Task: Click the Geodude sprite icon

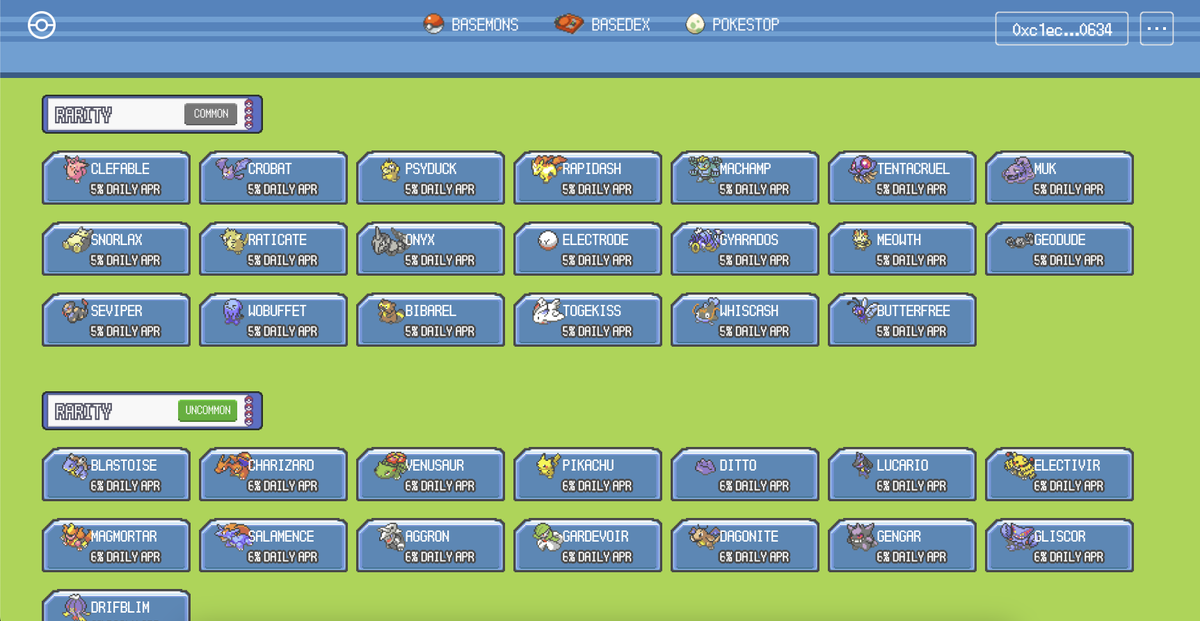Action: 1017,242
